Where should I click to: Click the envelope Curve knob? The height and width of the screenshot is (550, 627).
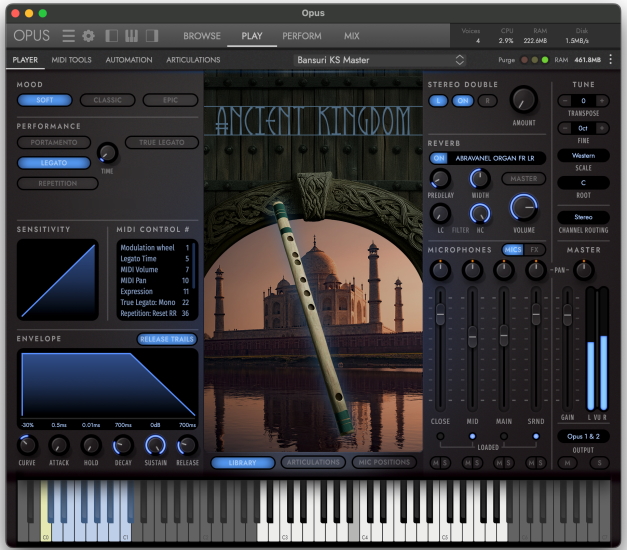tap(27, 445)
